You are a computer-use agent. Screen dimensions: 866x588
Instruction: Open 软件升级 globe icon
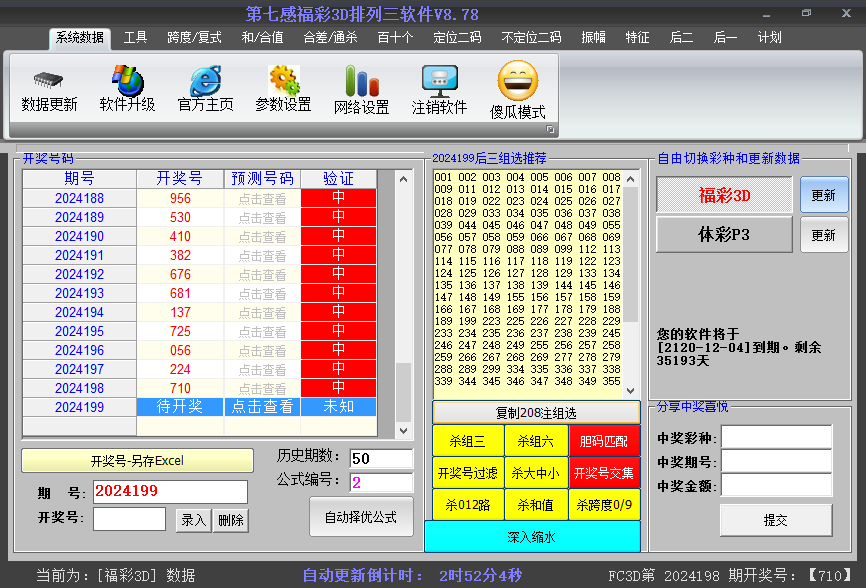tap(128, 81)
